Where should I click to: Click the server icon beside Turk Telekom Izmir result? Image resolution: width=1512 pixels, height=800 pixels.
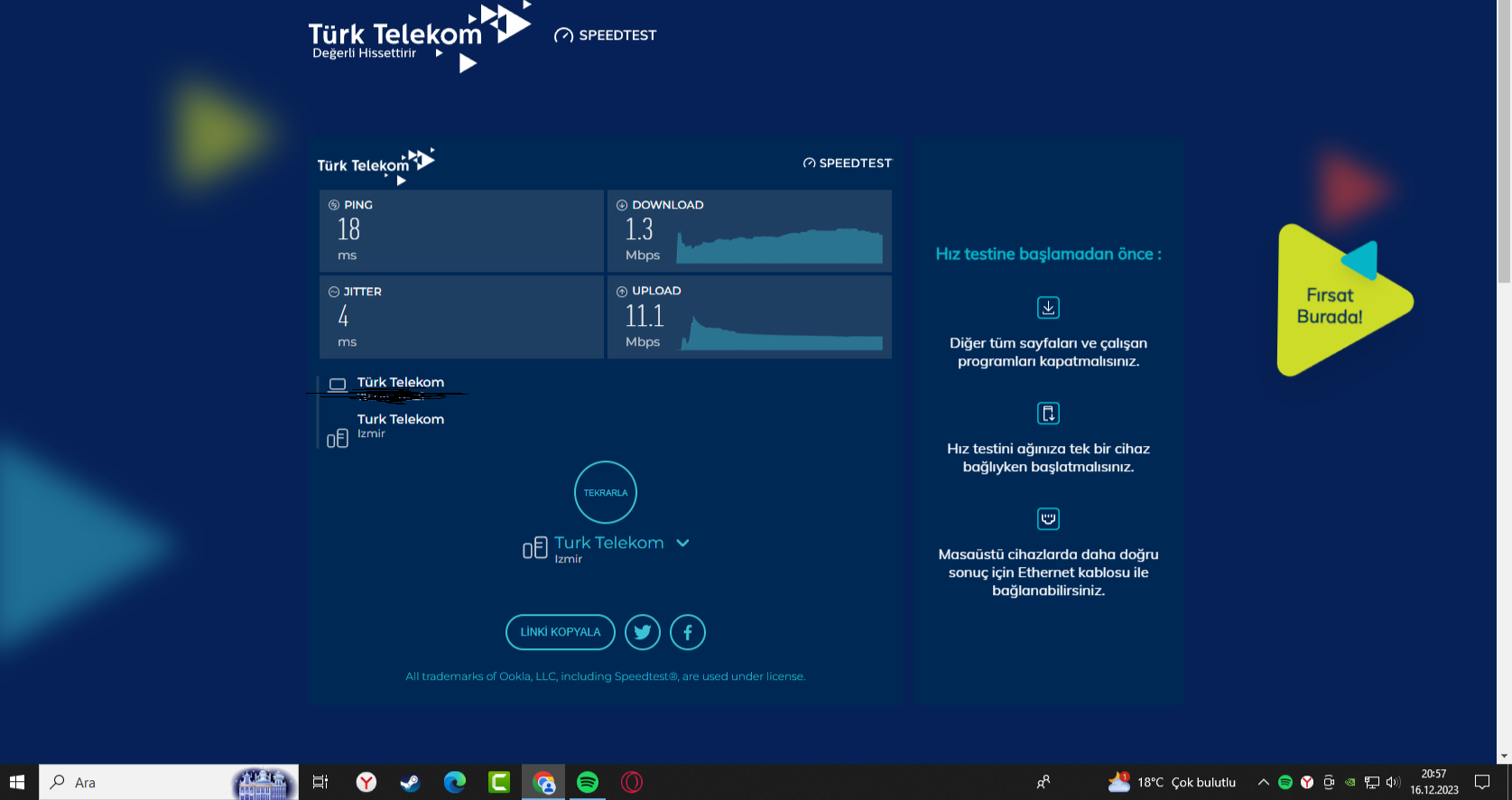coord(338,439)
